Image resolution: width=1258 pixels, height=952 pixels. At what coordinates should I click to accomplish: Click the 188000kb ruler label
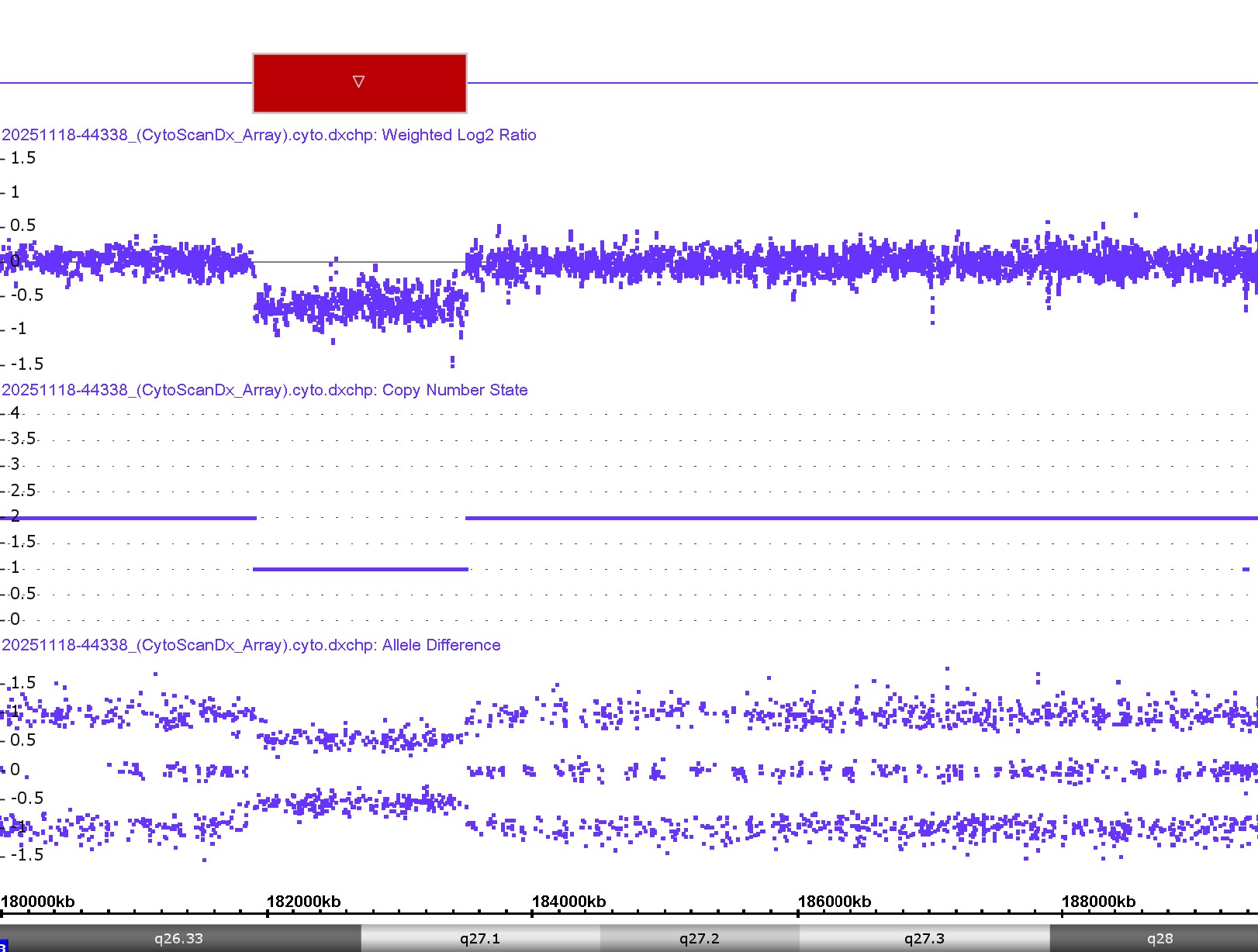[1098, 902]
